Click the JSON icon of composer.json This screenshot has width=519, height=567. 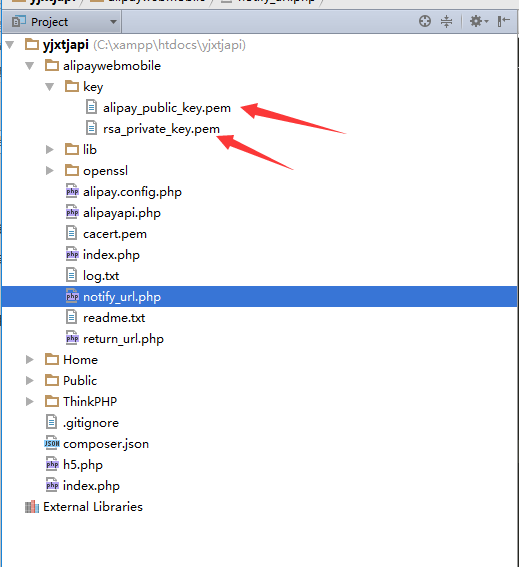52,443
